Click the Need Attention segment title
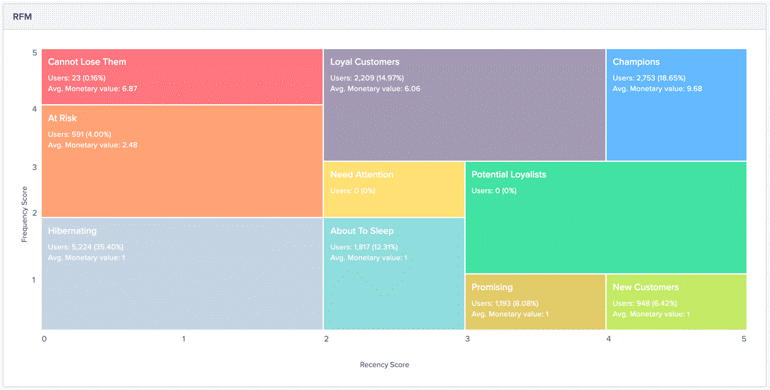The height and width of the screenshot is (390, 770). 361,174
